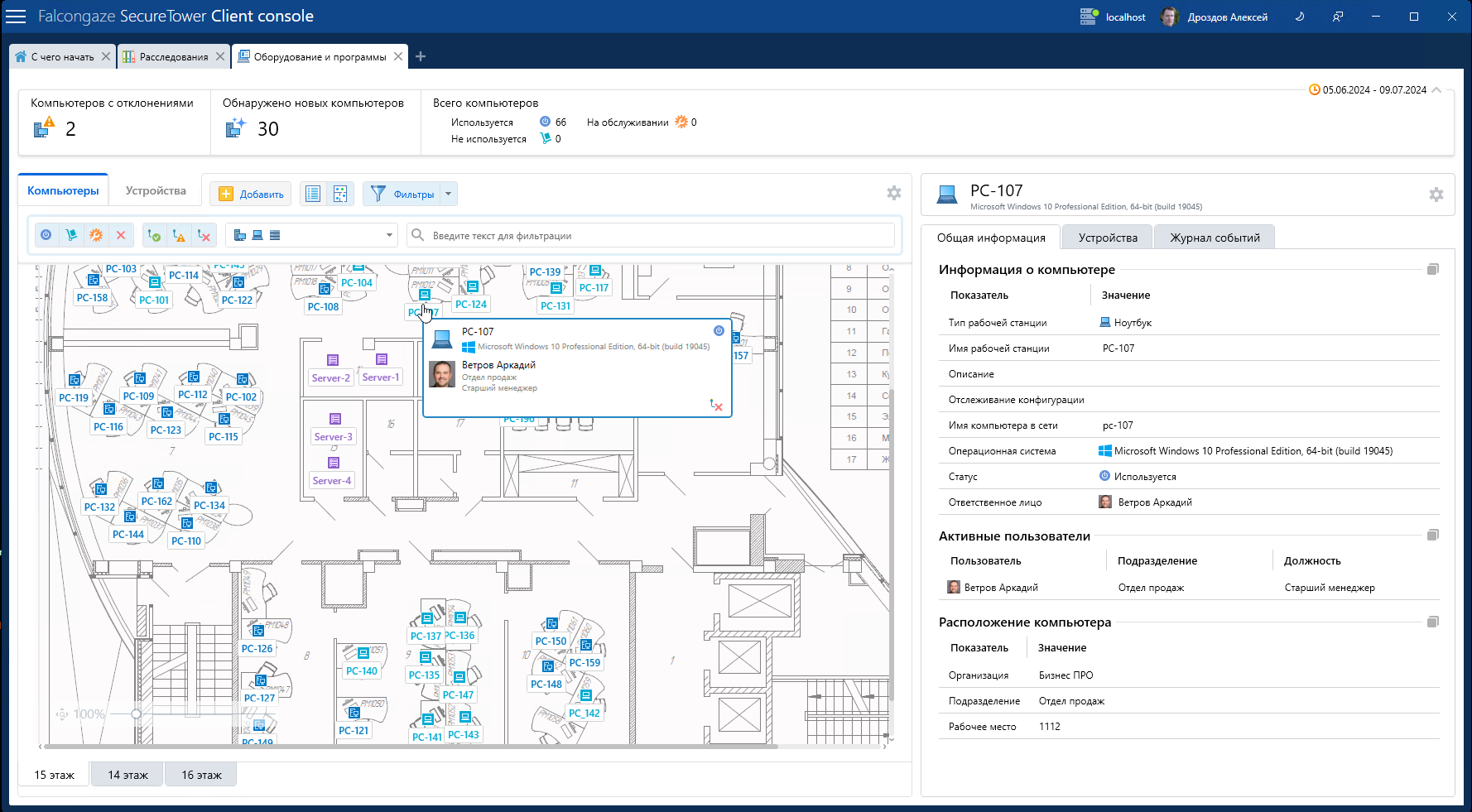Click the computers with deviations warning icon
Image resolution: width=1472 pixels, height=812 pixels.
click(43, 127)
